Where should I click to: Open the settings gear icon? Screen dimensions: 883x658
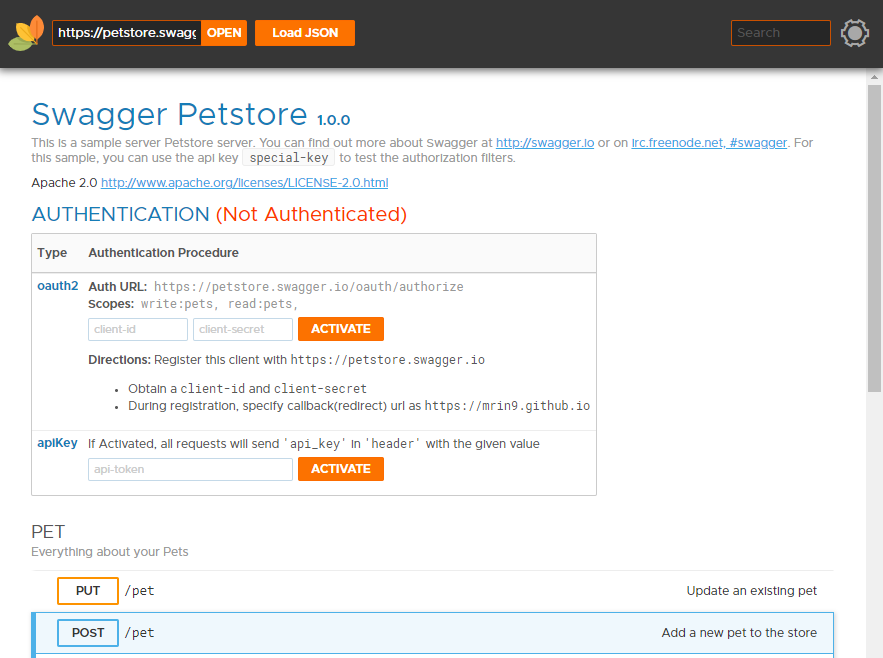855,33
